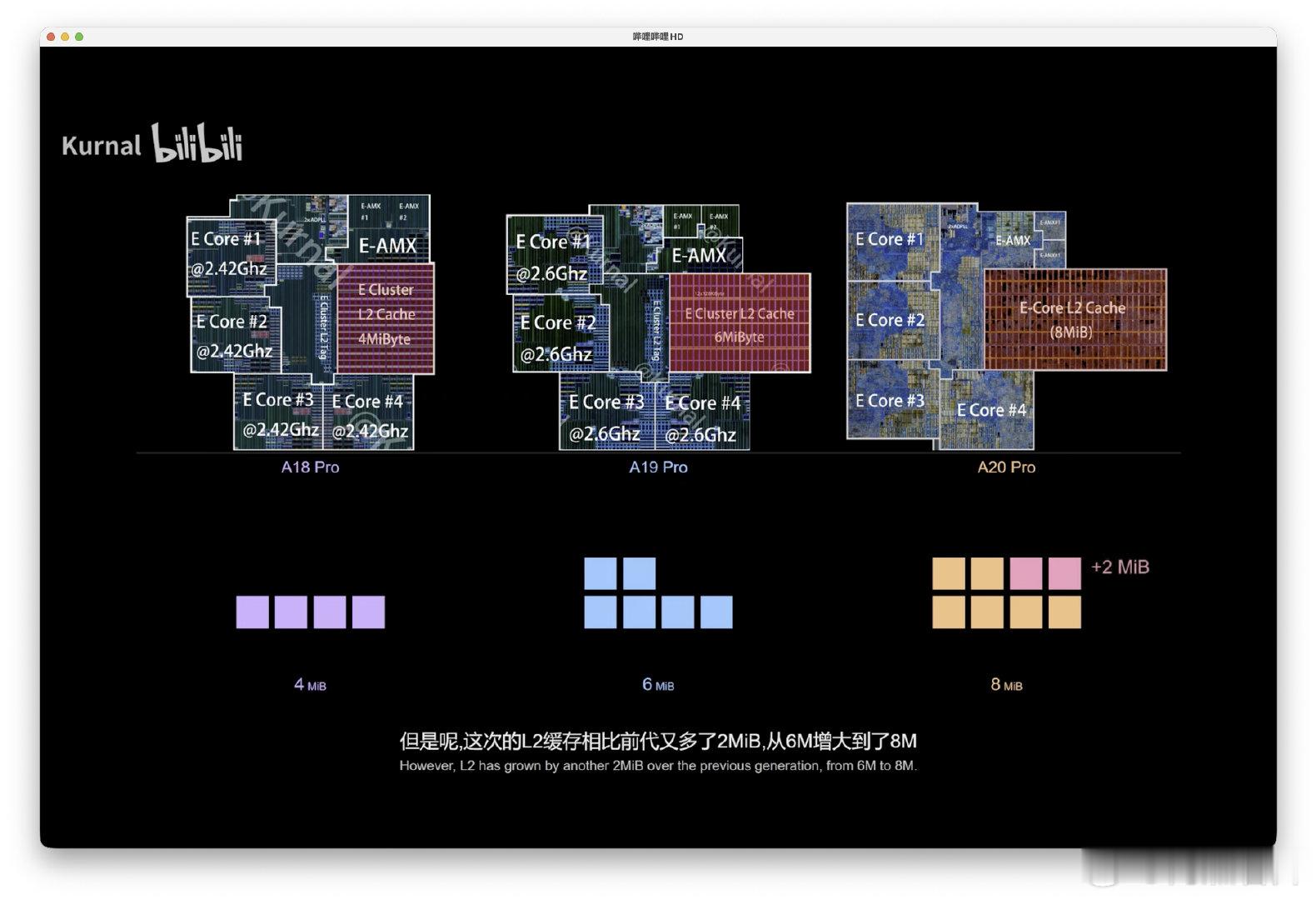Click E Core #3 on the A20 Pro die
This screenshot has height=900, width=1316.
pos(890,401)
